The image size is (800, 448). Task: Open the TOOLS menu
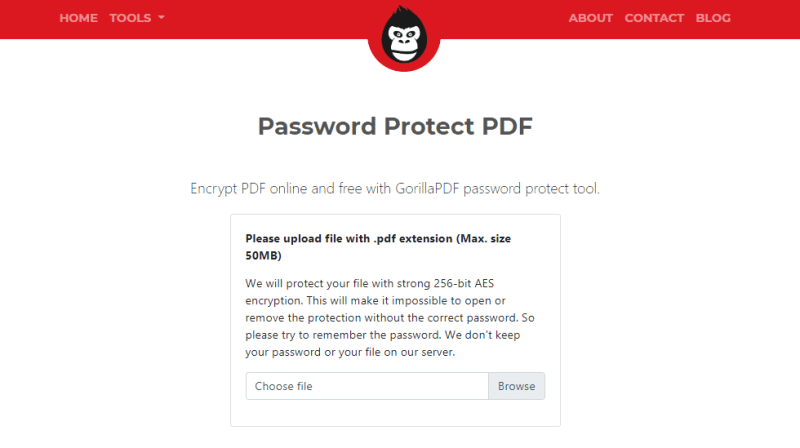(129, 18)
